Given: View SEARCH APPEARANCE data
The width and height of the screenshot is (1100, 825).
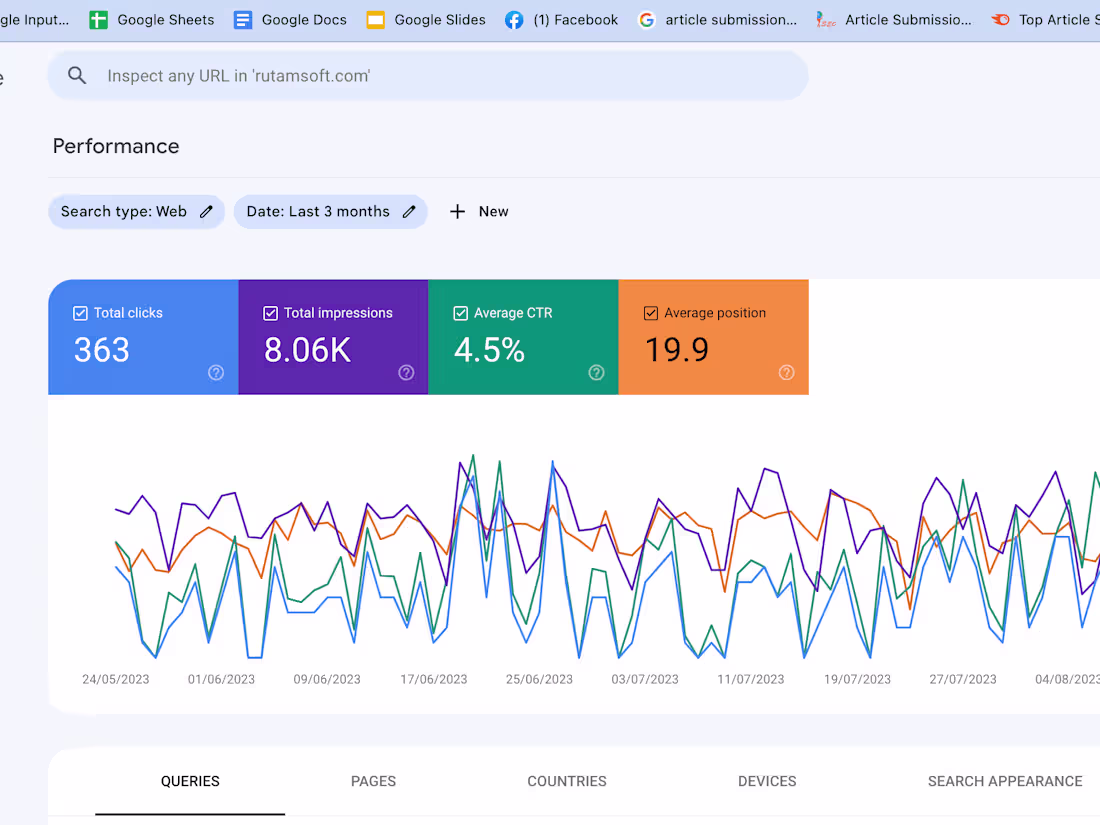Looking at the screenshot, I should pyautogui.click(x=1005, y=781).
